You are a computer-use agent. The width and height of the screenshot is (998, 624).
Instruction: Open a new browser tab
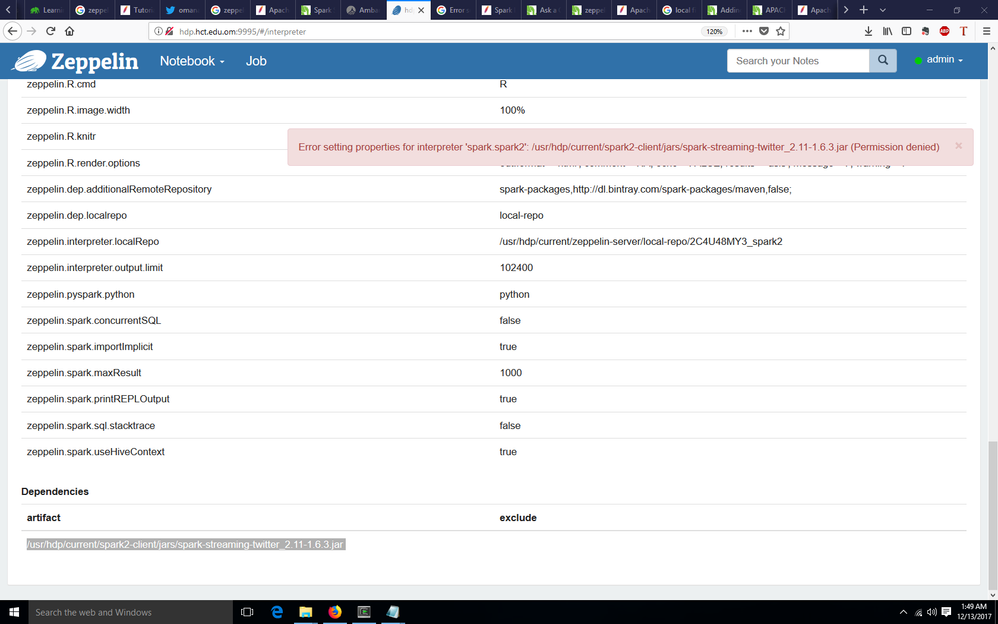[x=863, y=10]
